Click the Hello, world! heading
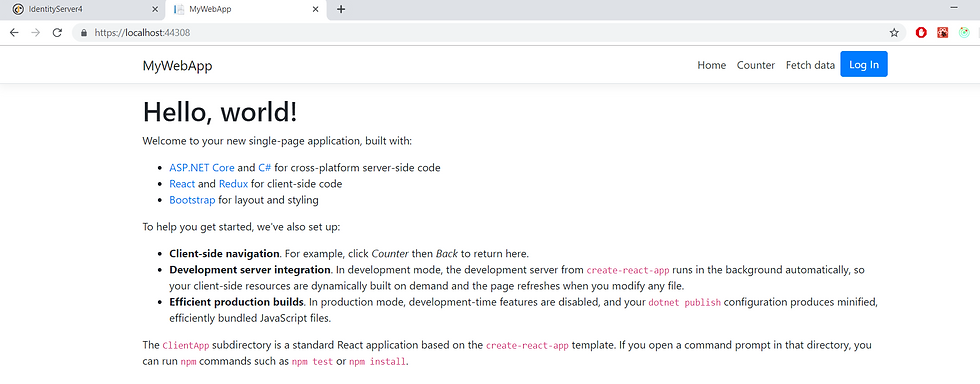This screenshot has width=980, height=384. click(220, 112)
